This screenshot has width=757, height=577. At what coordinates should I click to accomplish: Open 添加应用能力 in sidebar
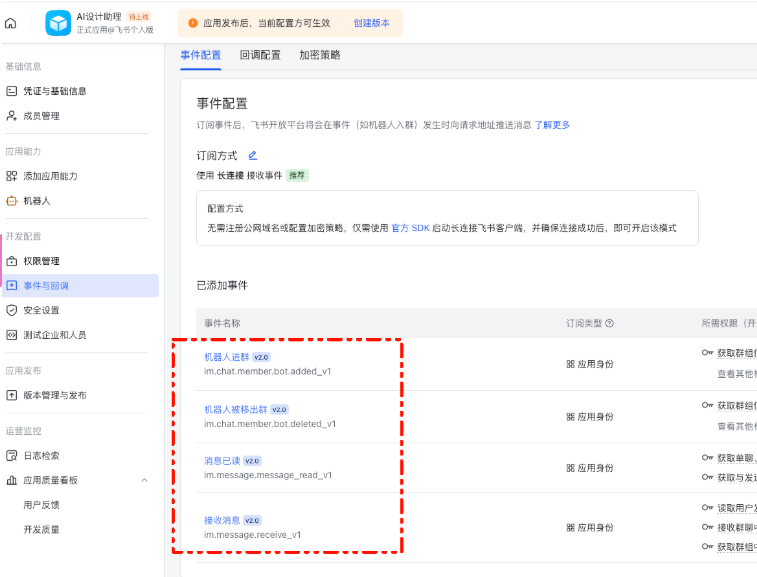tap(50, 176)
